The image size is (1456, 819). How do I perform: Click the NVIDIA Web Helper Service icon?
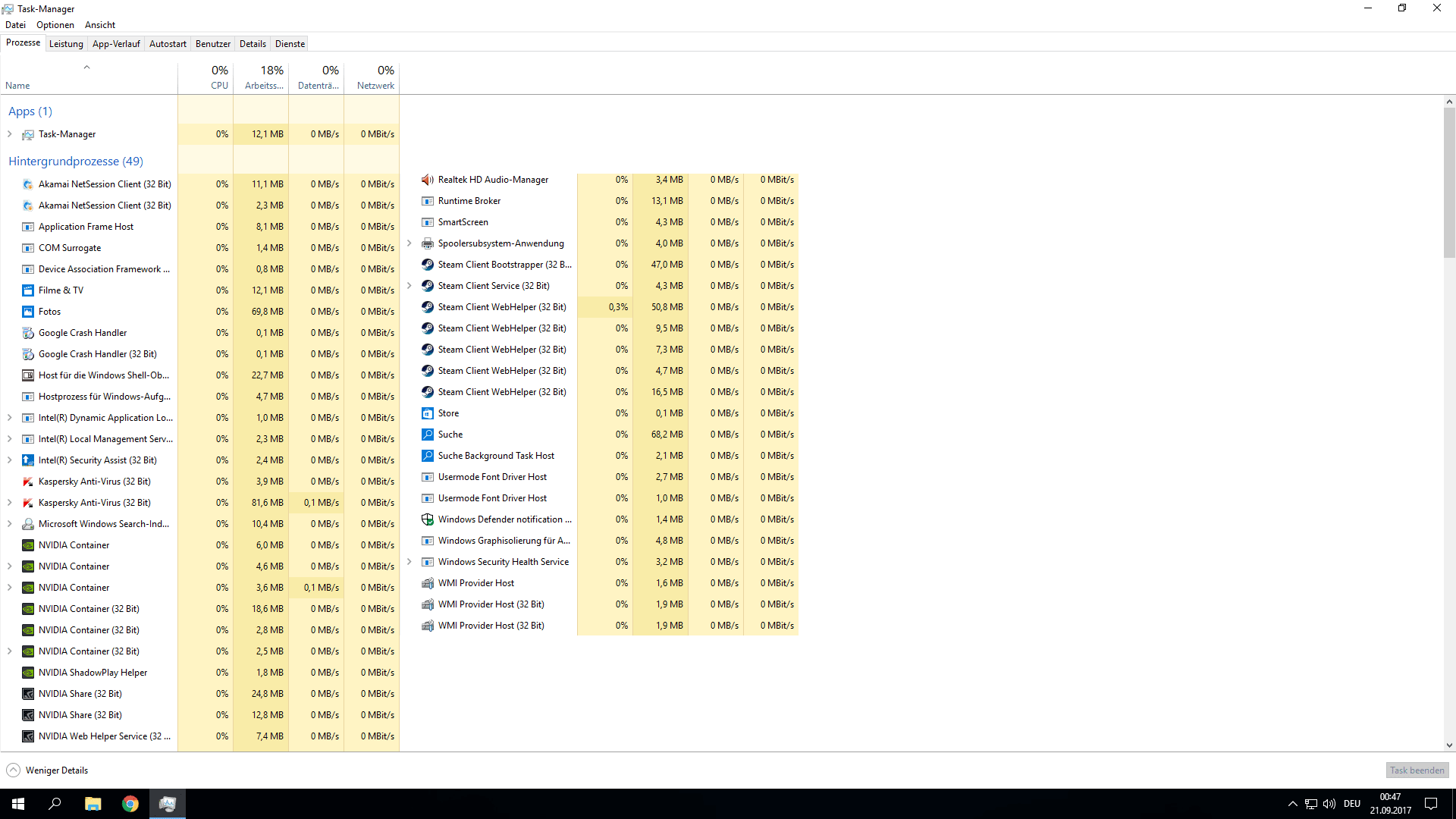tap(28, 736)
